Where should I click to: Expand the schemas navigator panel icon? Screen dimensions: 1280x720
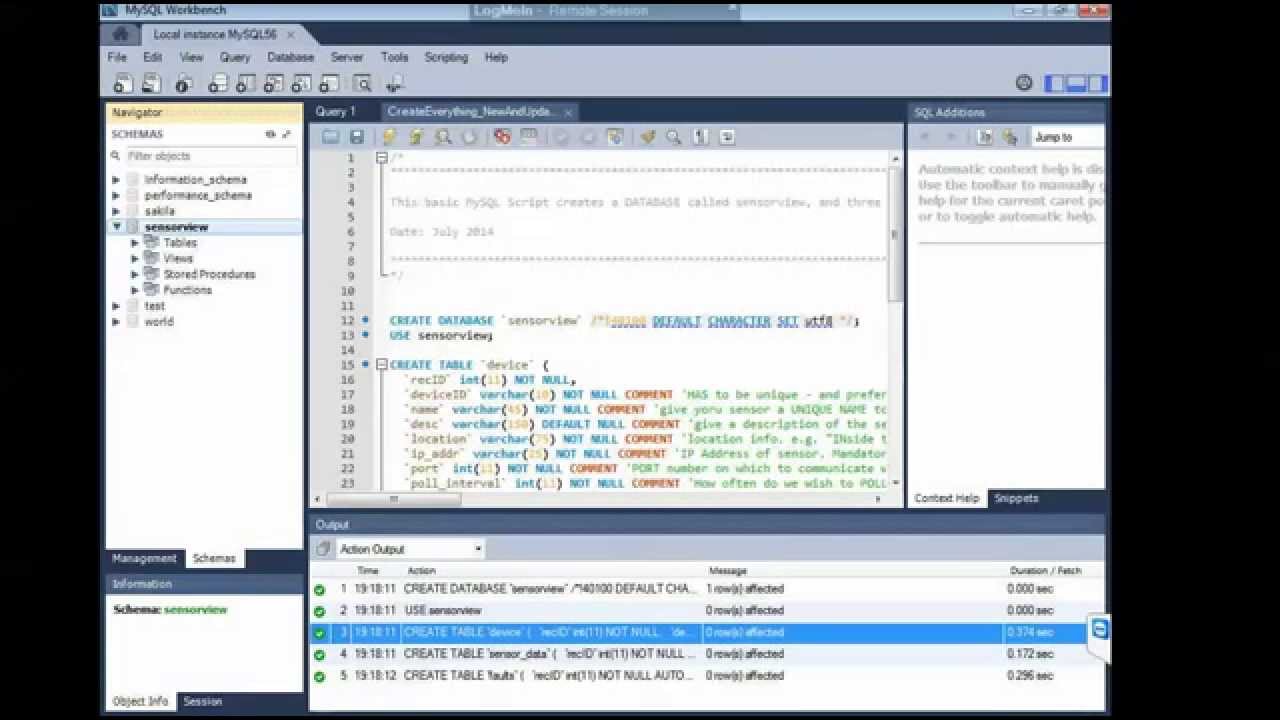(x=286, y=134)
